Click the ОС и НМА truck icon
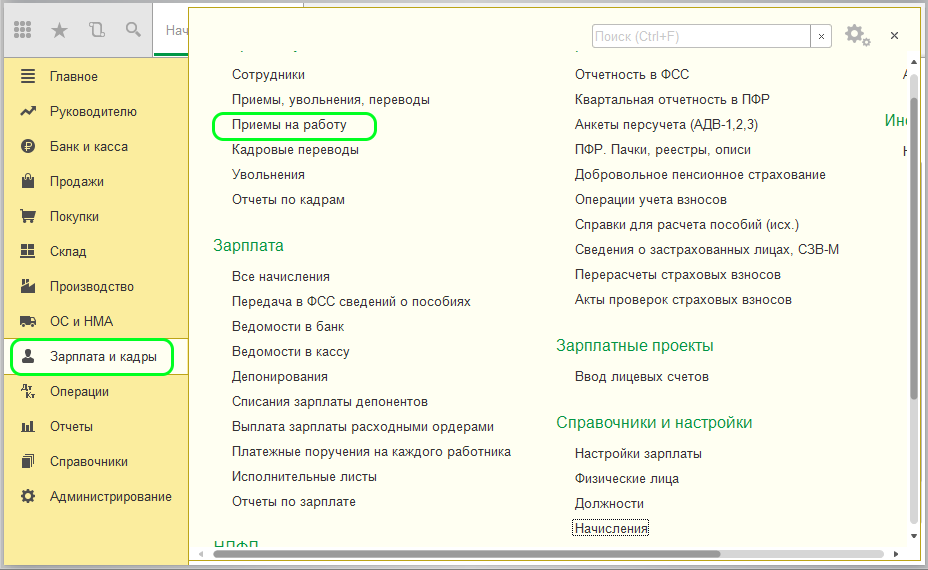 (28, 321)
